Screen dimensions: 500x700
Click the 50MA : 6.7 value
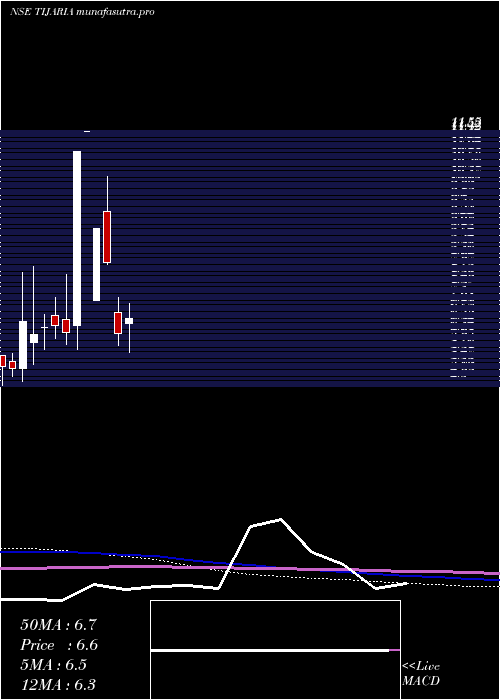coord(58,625)
